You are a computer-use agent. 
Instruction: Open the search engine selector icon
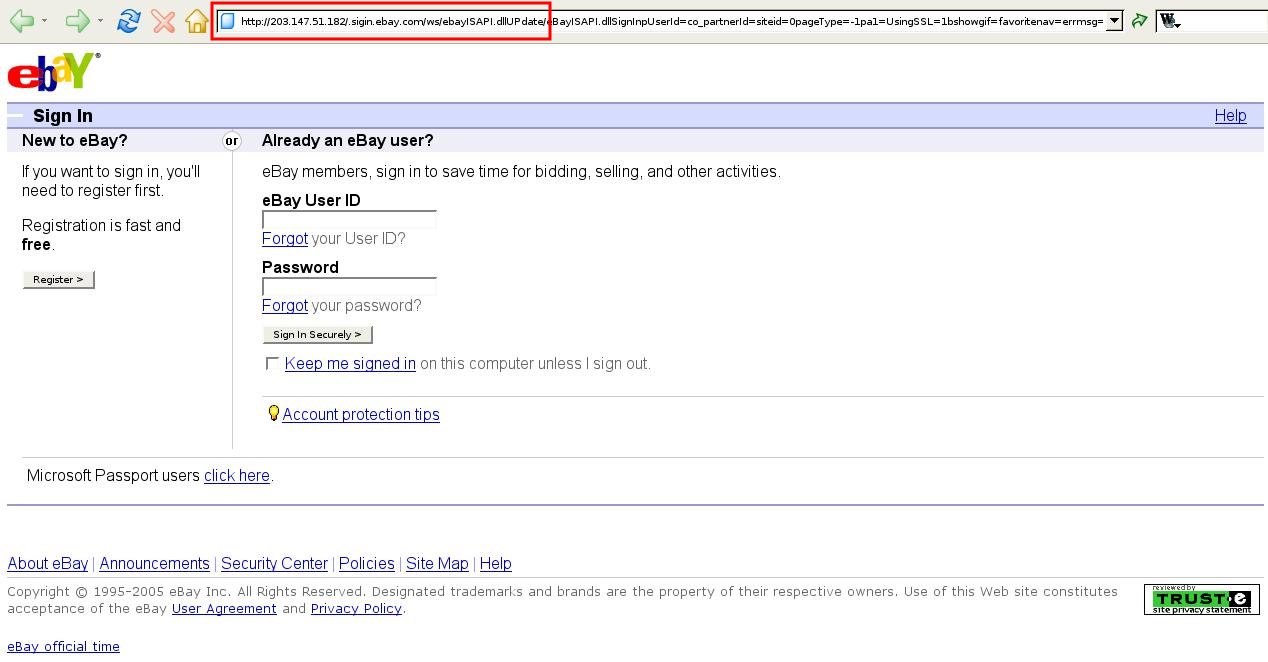tap(1170, 21)
